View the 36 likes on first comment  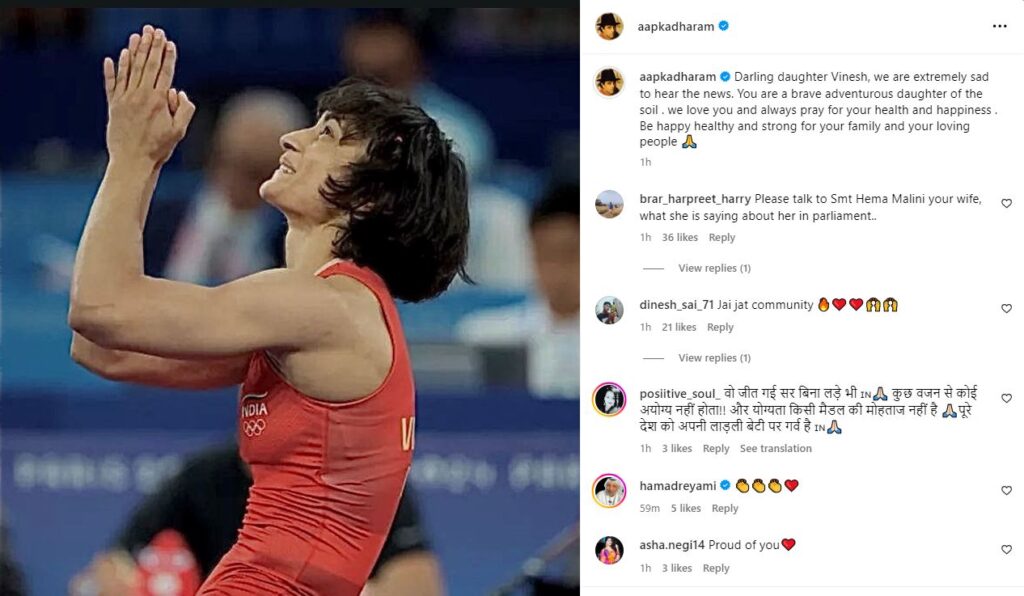(680, 238)
